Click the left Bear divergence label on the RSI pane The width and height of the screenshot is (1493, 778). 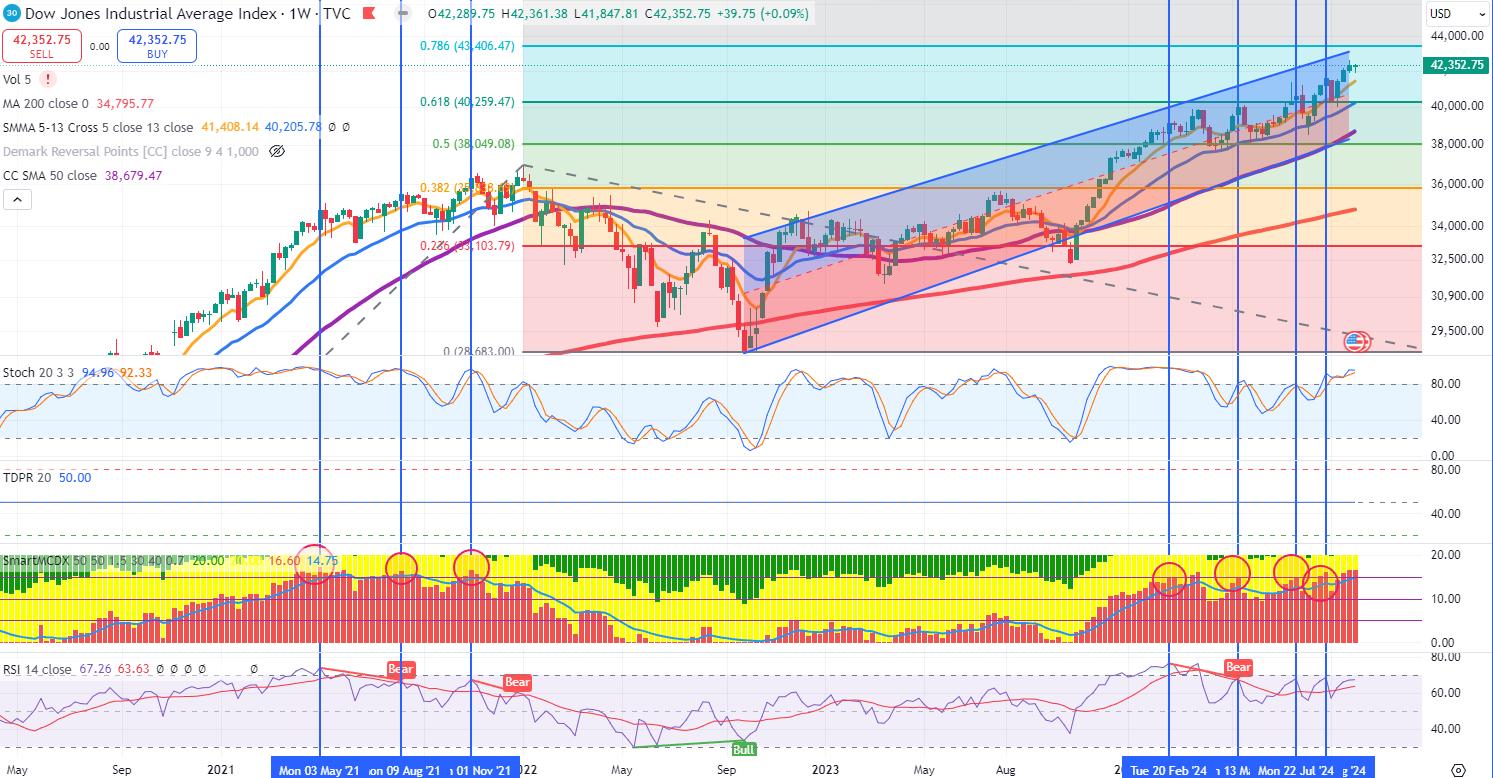tap(400, 669)
